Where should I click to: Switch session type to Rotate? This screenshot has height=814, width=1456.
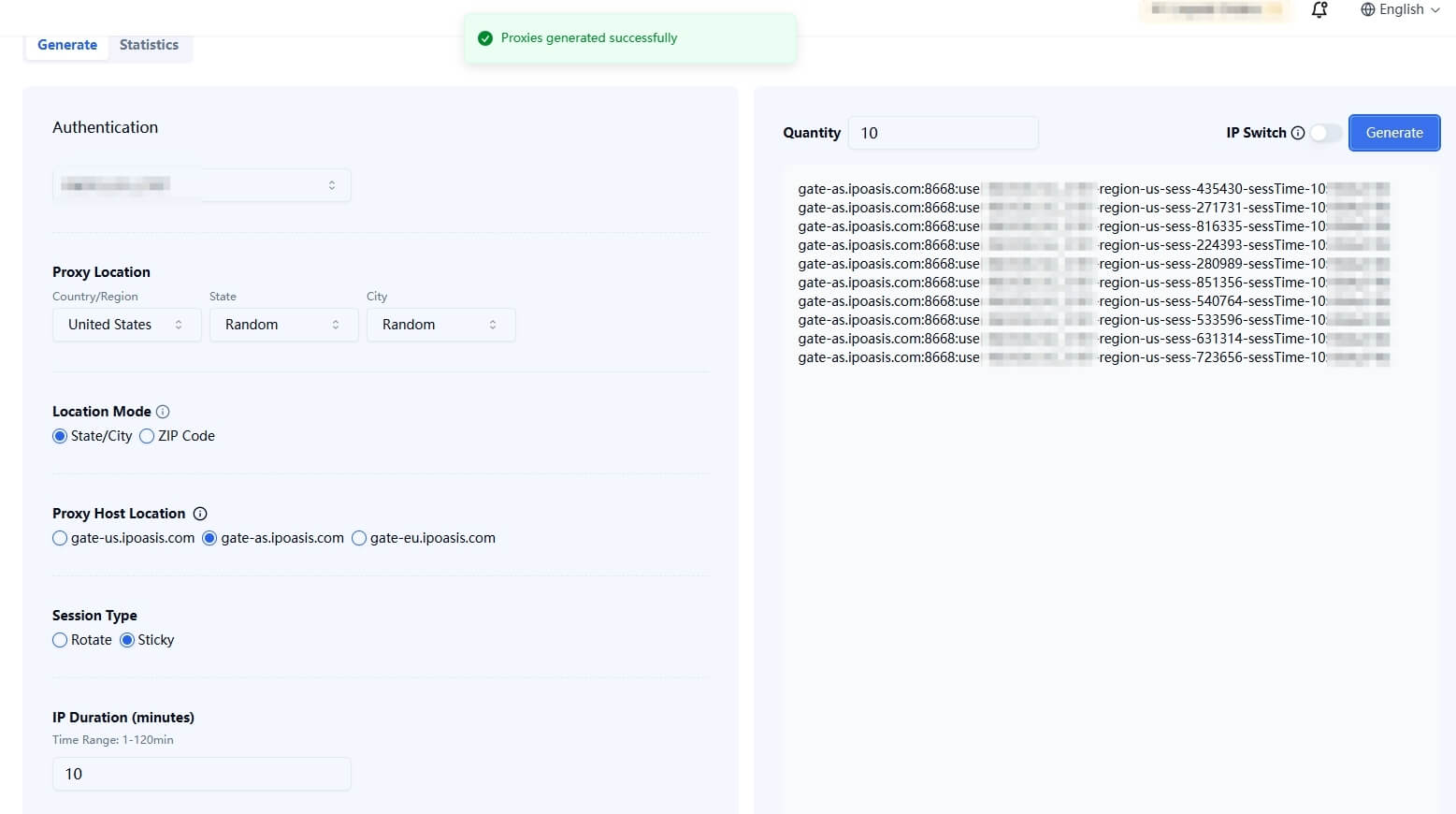coord(61,640)
